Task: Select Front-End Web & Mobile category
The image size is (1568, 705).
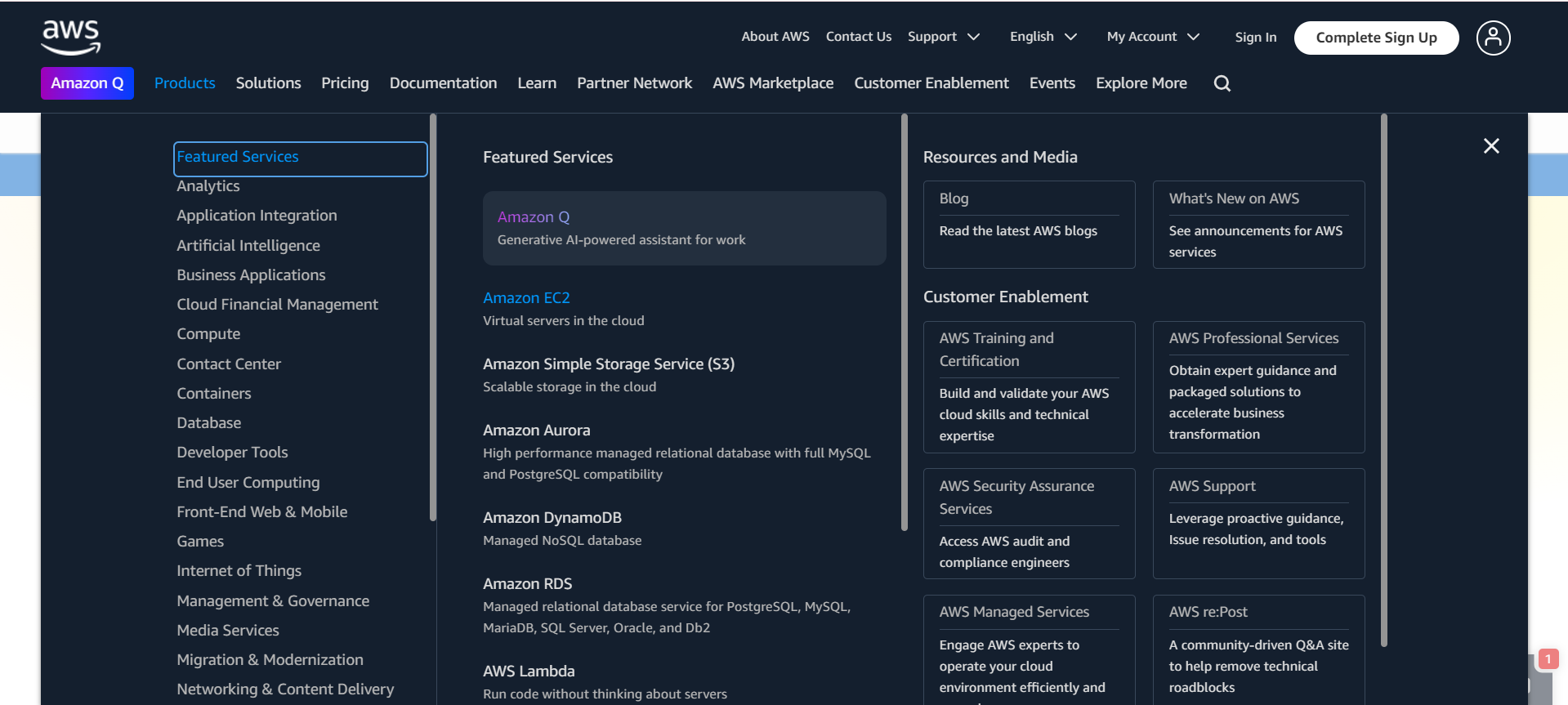Action: pyautogui.click(x=262, y=512)
